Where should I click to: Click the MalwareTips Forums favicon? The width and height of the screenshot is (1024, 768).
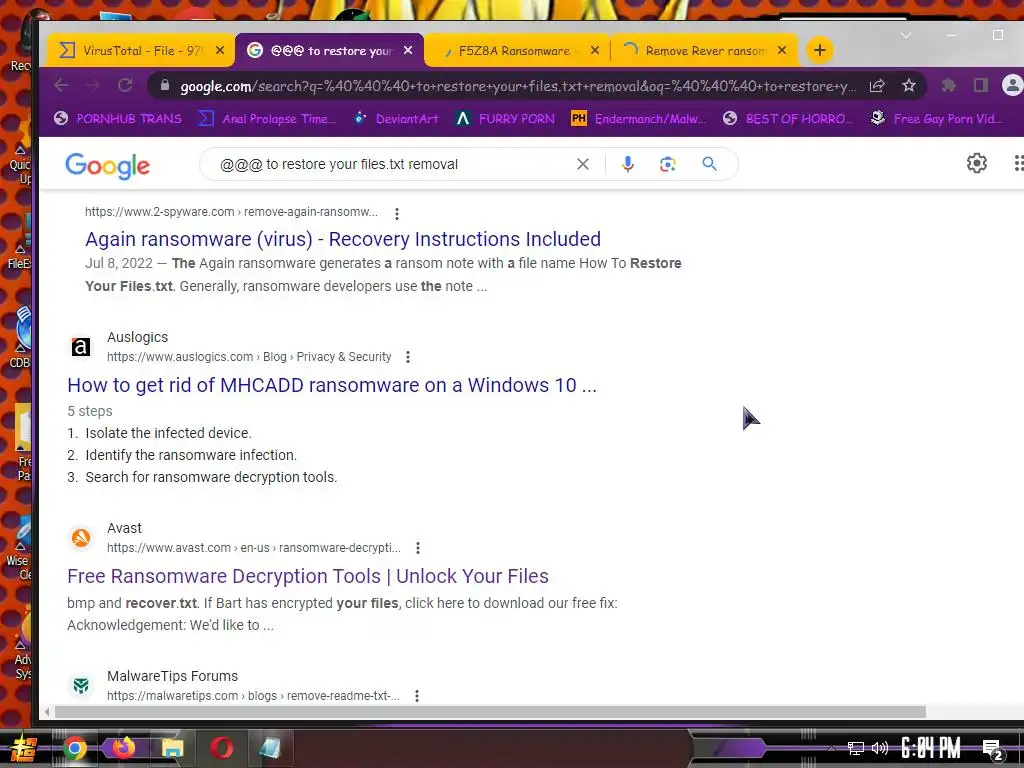pyautogui.click(x=81, y=686)
